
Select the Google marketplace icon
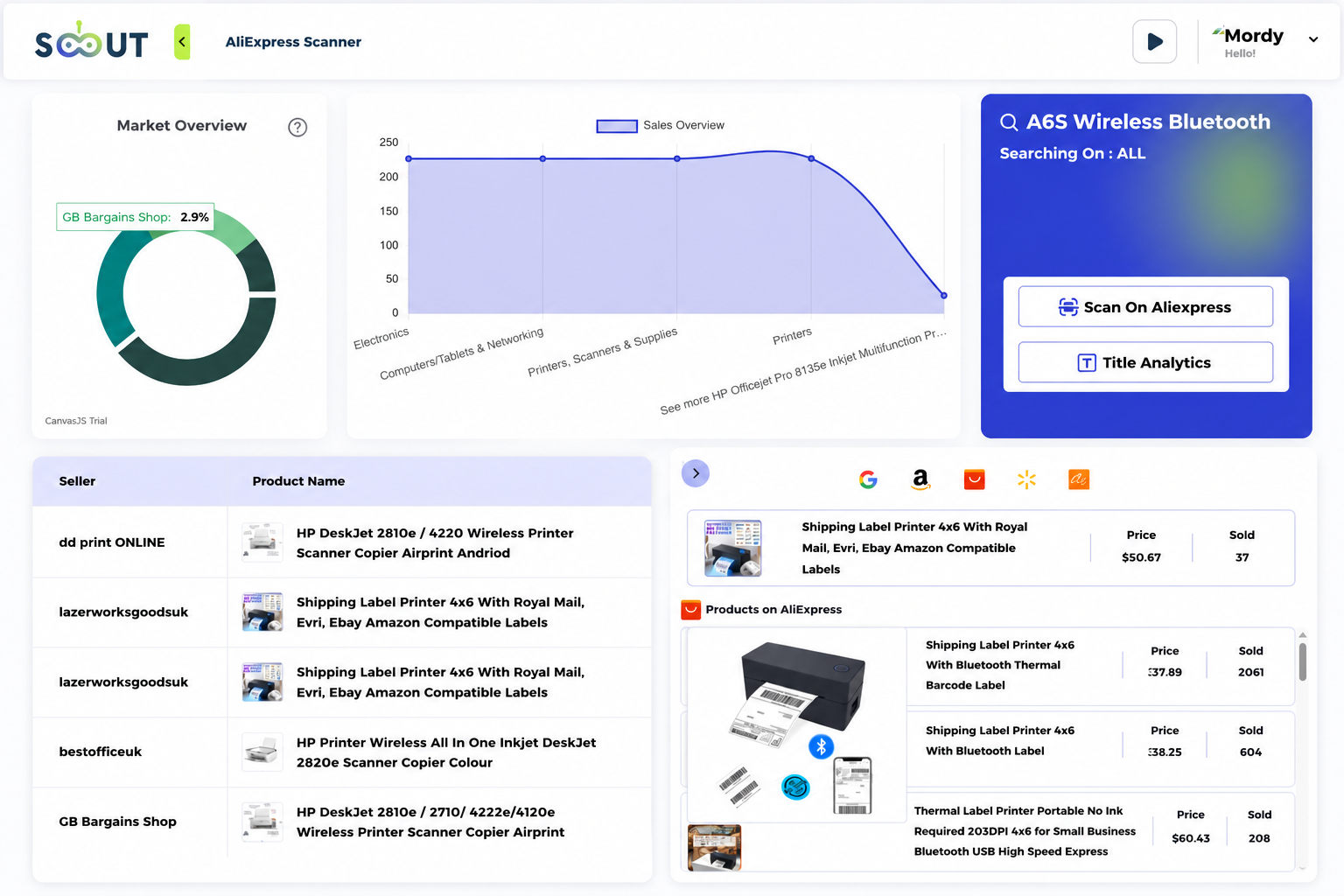coord(868,479)
